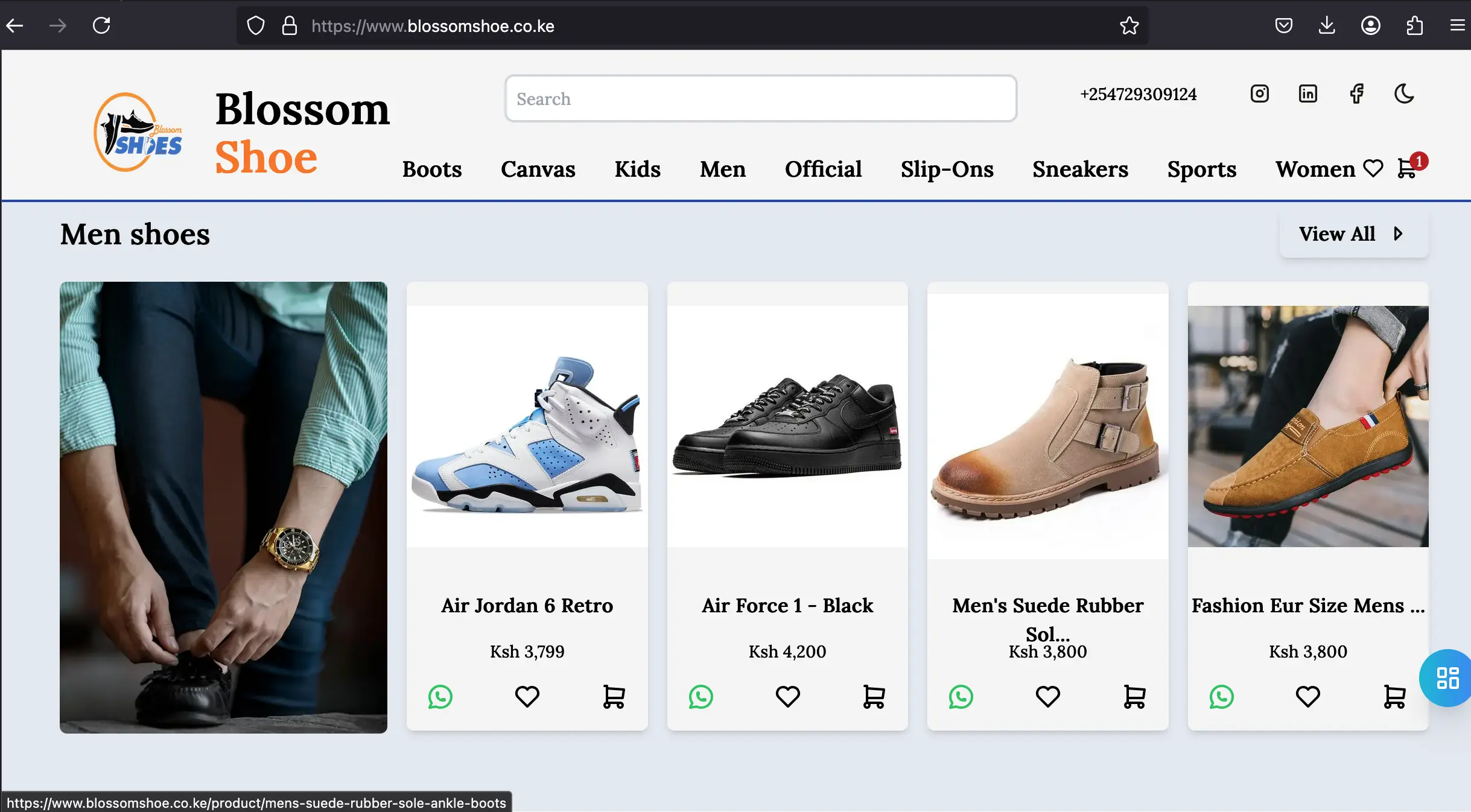The image size is (1471, 812).
Task: Toggle dark mode with the moon icon
Action: pos(1404,94)
